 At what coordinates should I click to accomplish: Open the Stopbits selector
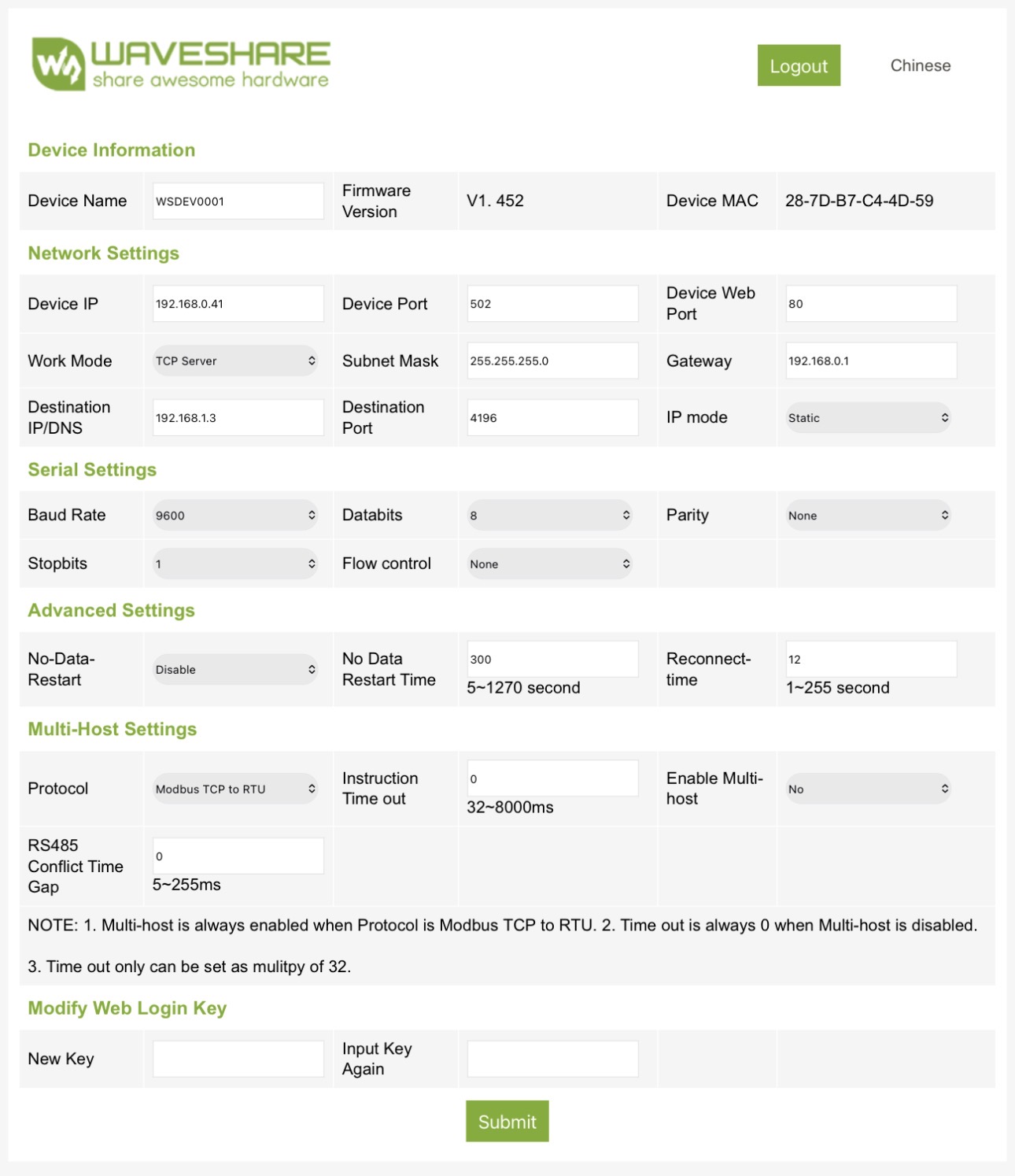point(235,564)
